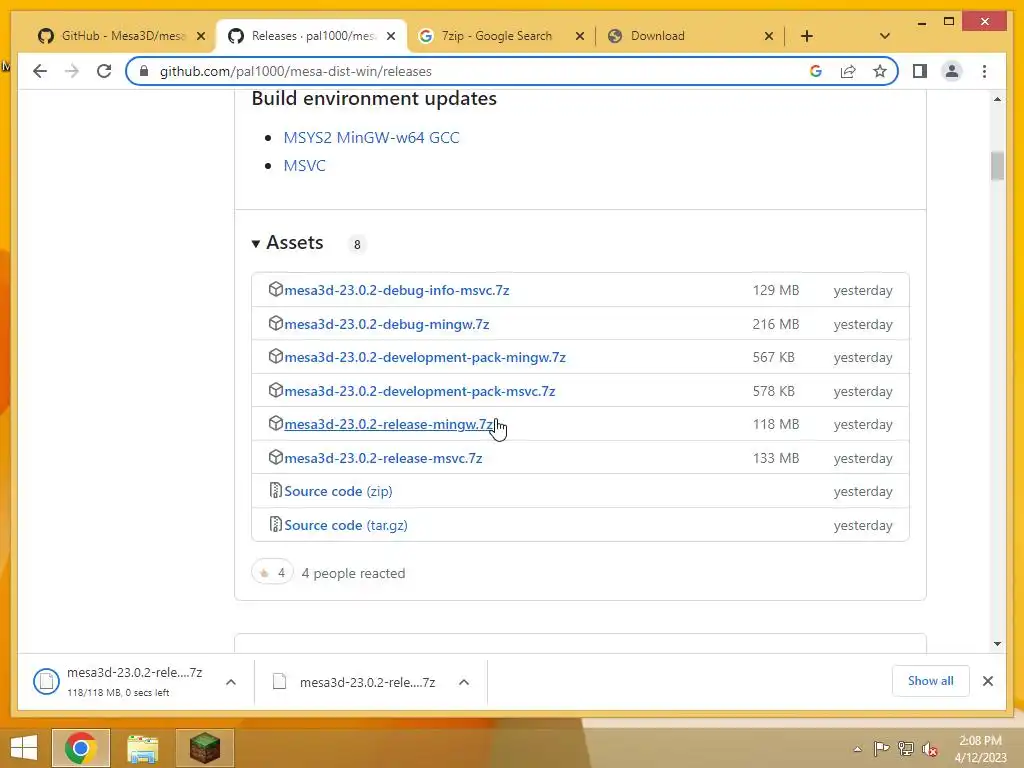Click scrollbar up arrow
Screen dimensions: 1024x768
[997, 99]
